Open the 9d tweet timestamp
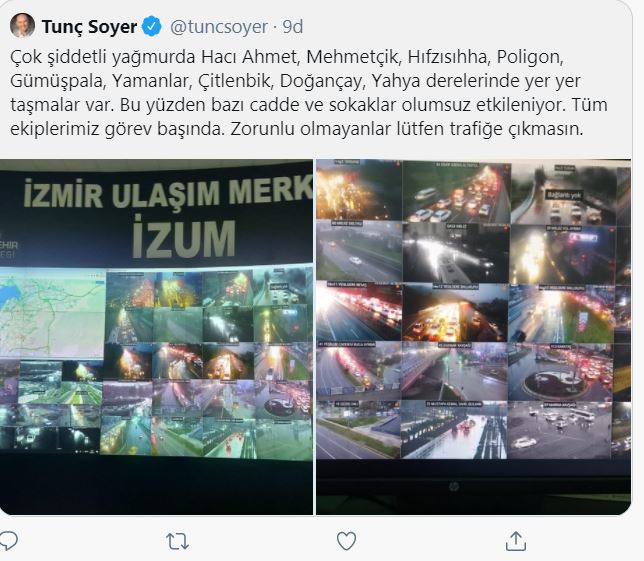The width and height of the screenshot is (644, 561). click(x=292, y=27)
